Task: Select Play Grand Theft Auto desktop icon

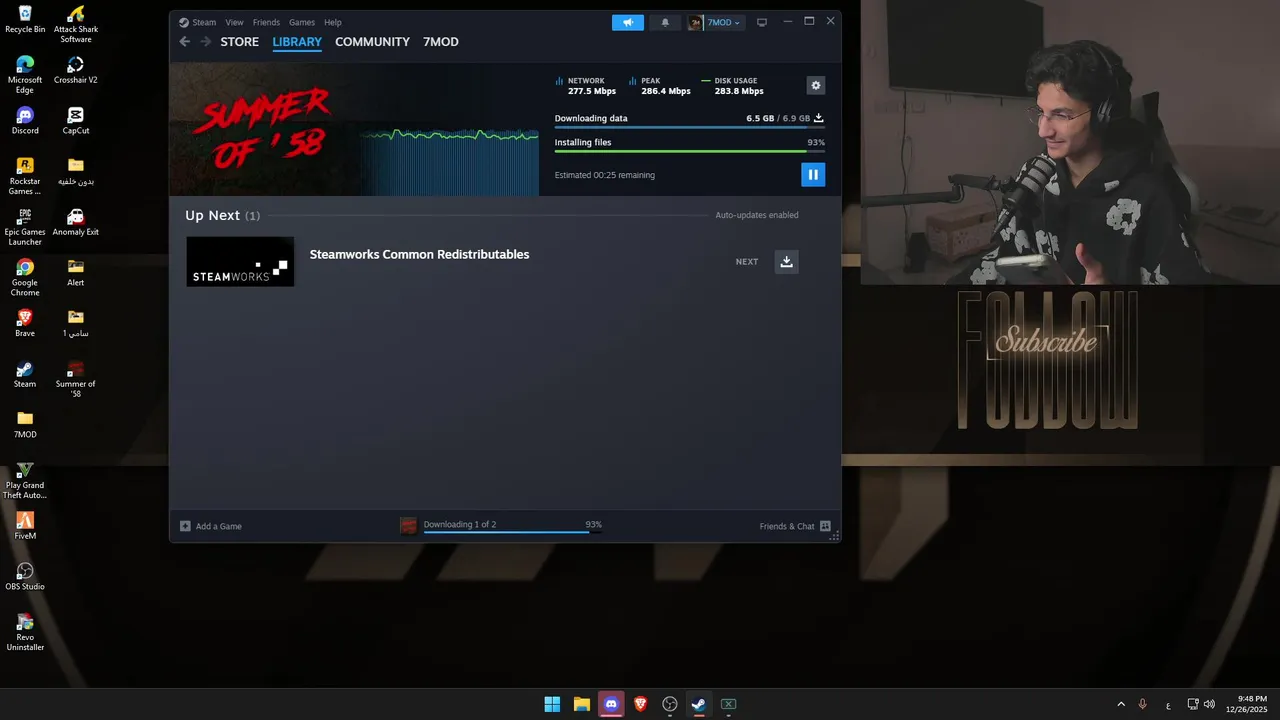Action: 25,480
